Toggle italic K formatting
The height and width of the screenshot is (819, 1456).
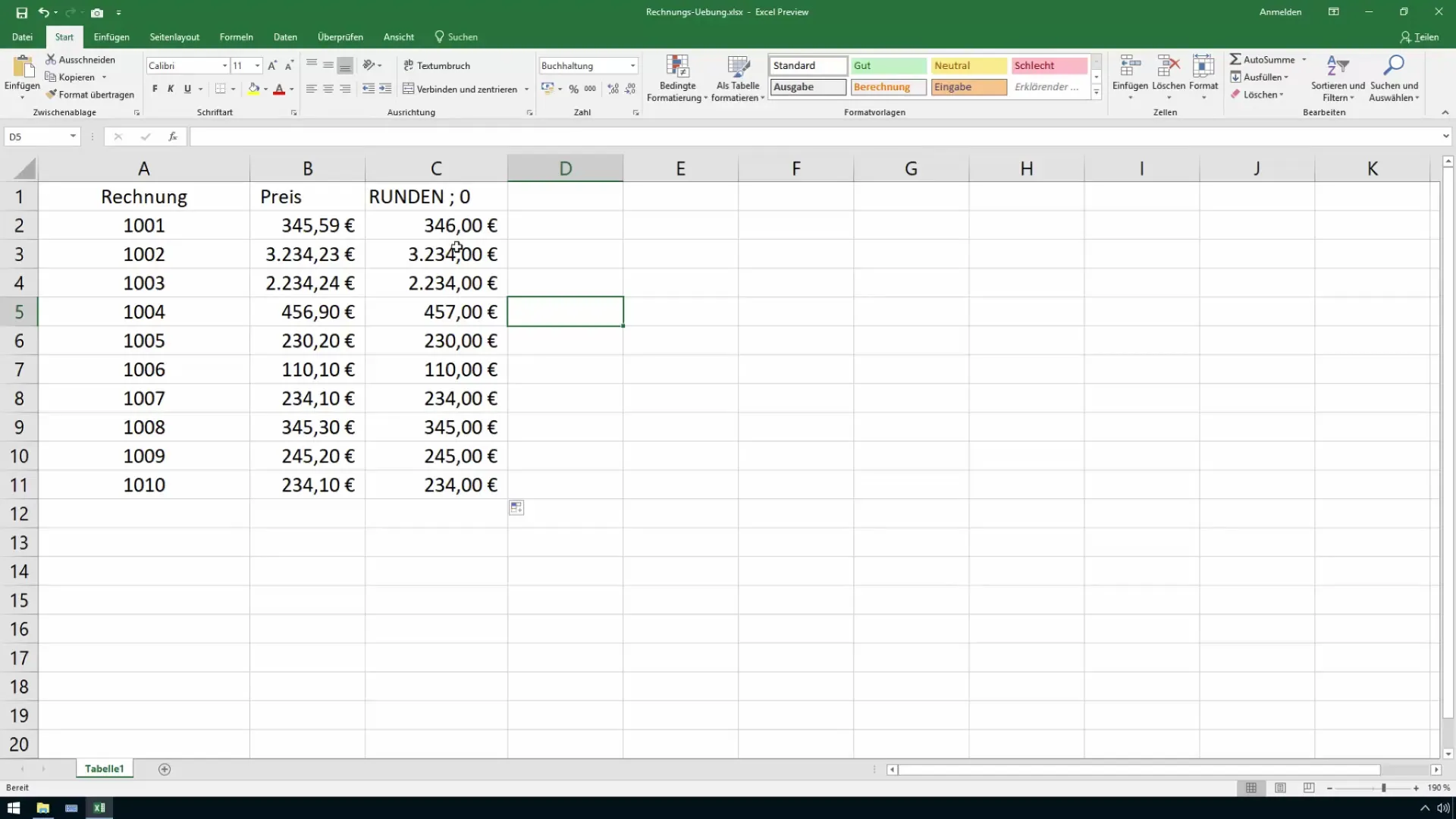pyautogui.click(x=171, y=89)
